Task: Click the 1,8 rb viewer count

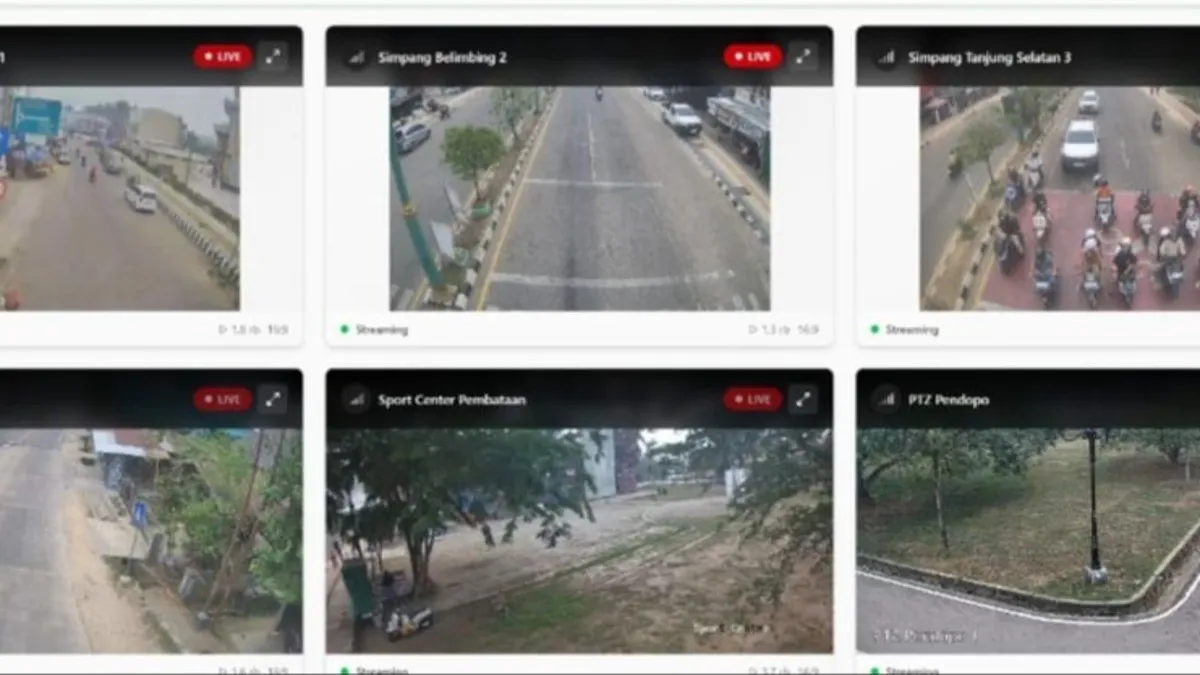Action: [245, 329]
